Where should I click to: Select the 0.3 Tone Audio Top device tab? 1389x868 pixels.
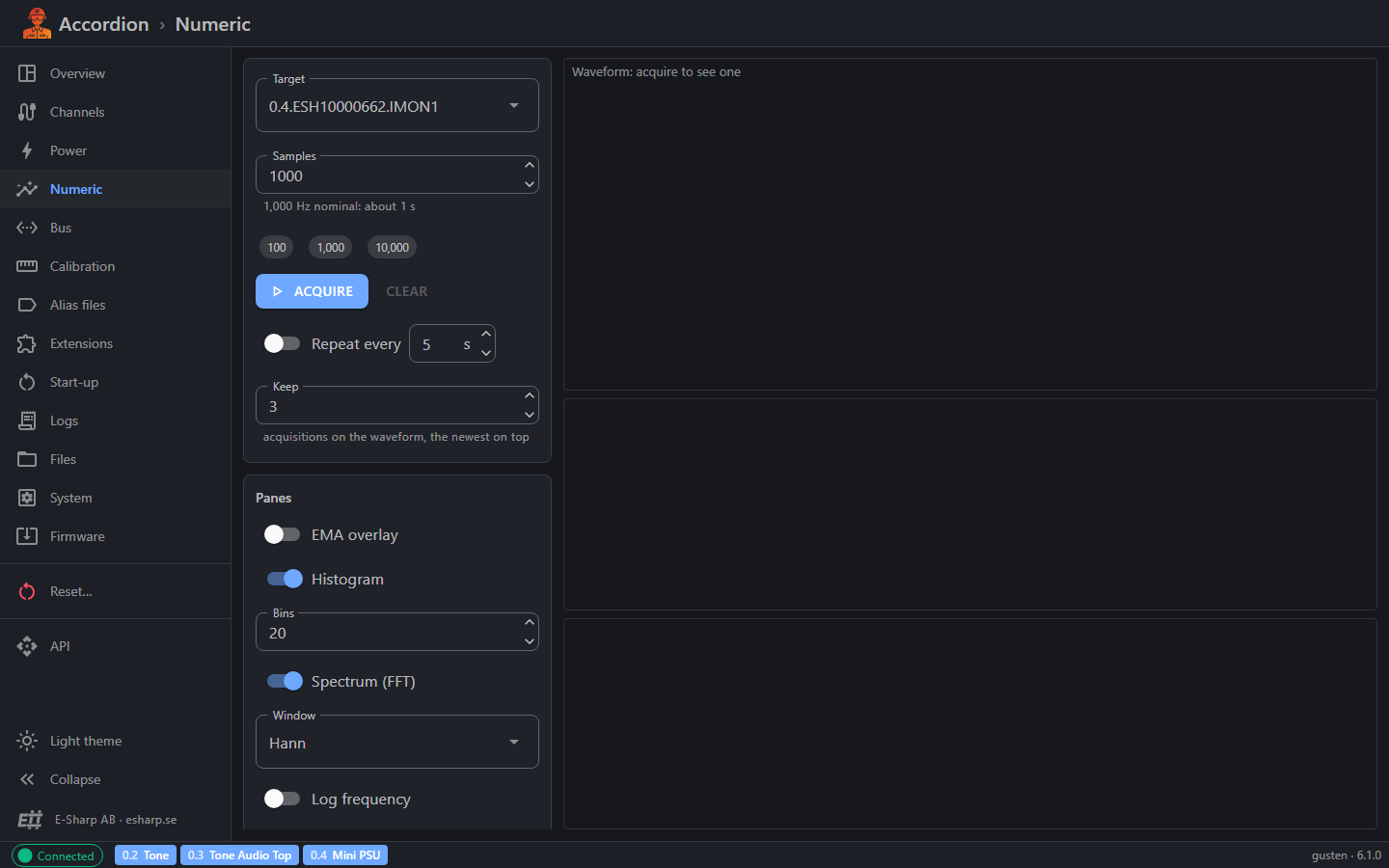coord(239,855)
